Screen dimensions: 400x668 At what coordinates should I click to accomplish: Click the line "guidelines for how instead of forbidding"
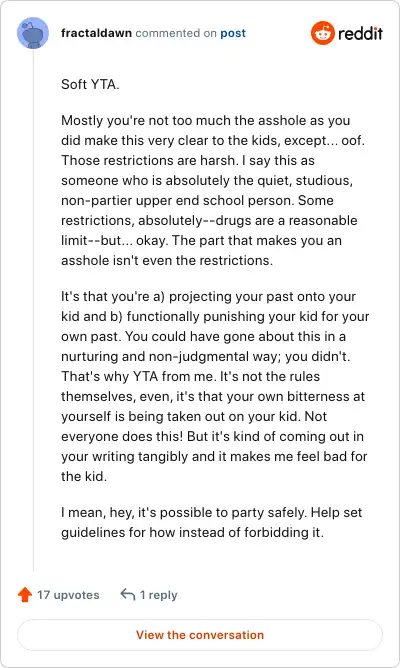click(x=192, y=532)
